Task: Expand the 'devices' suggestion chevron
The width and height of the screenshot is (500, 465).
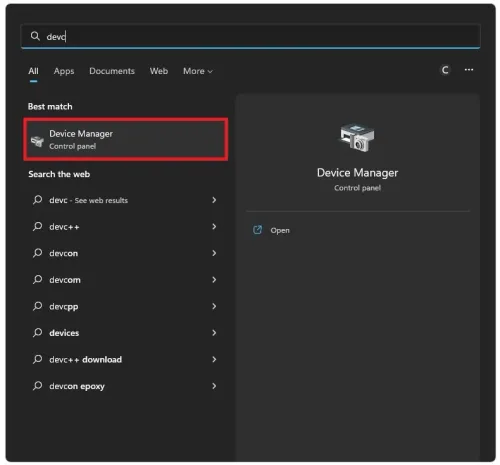Action: 214,333
